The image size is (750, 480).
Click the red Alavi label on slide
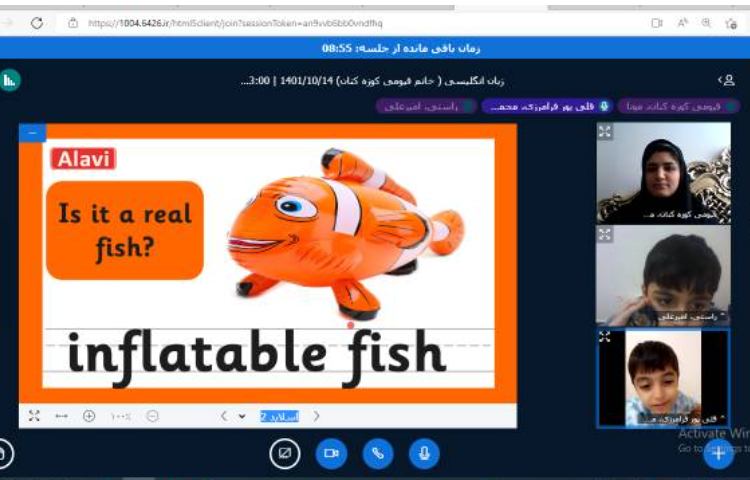coord(83,159)
